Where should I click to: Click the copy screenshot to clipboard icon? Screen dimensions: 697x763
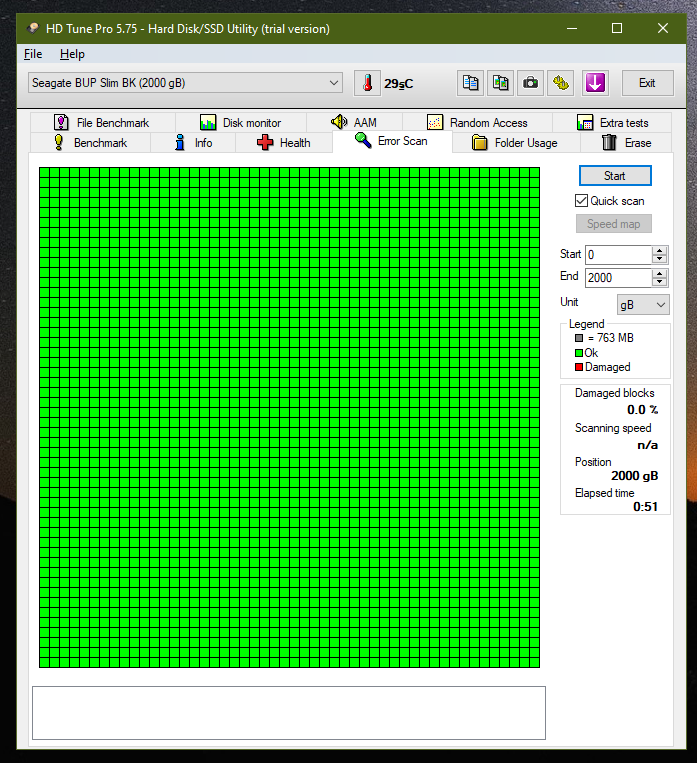pos(500,83)
